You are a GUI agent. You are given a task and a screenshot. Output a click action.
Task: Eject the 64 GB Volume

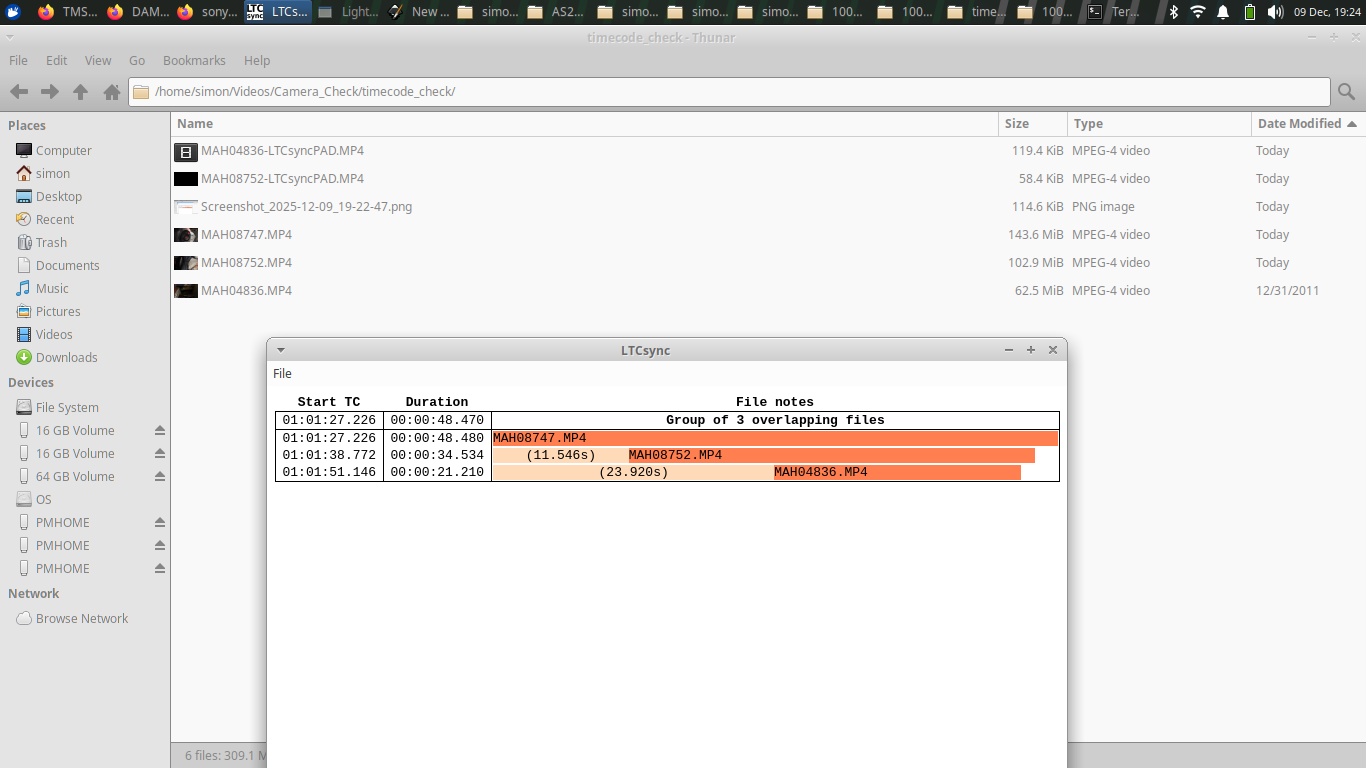click(x=159, y=476)
